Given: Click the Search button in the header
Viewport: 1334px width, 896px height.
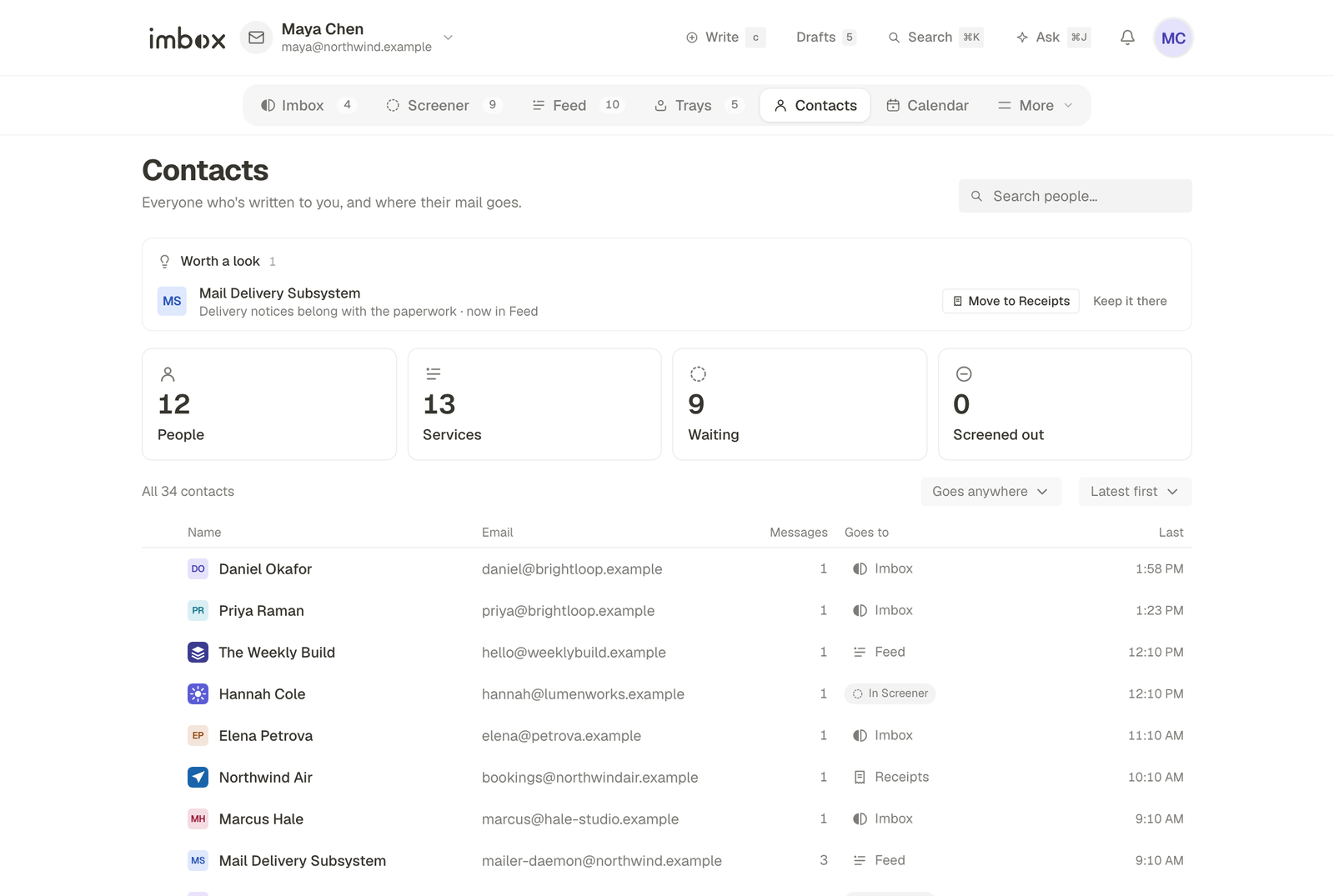Looking at the screenshot, I should (935, 38).
